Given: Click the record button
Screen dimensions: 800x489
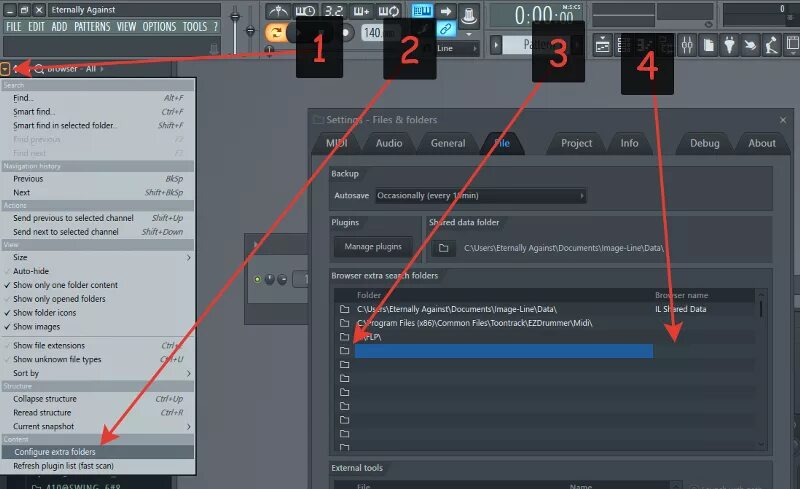Looking at the screenshot, I should pyautogui.click(x=346, y=33).
